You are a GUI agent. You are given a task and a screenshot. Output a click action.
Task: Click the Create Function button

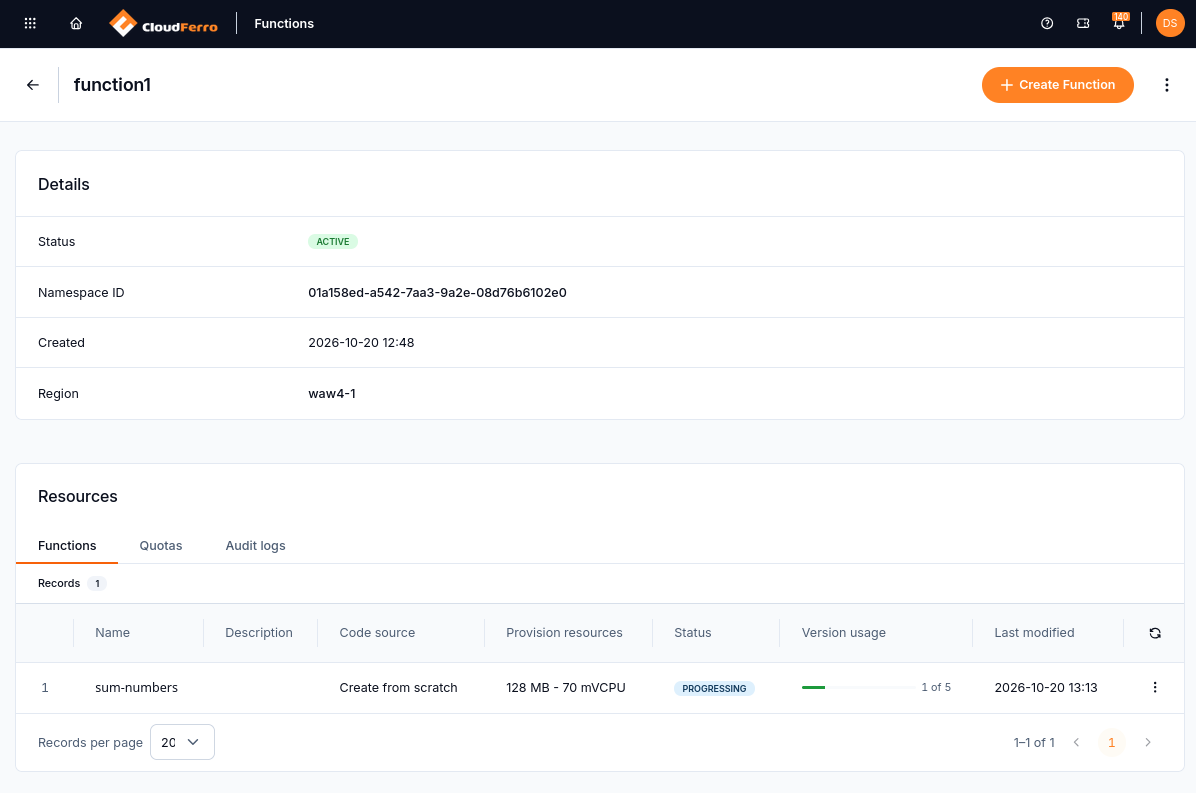(1057, 85)
